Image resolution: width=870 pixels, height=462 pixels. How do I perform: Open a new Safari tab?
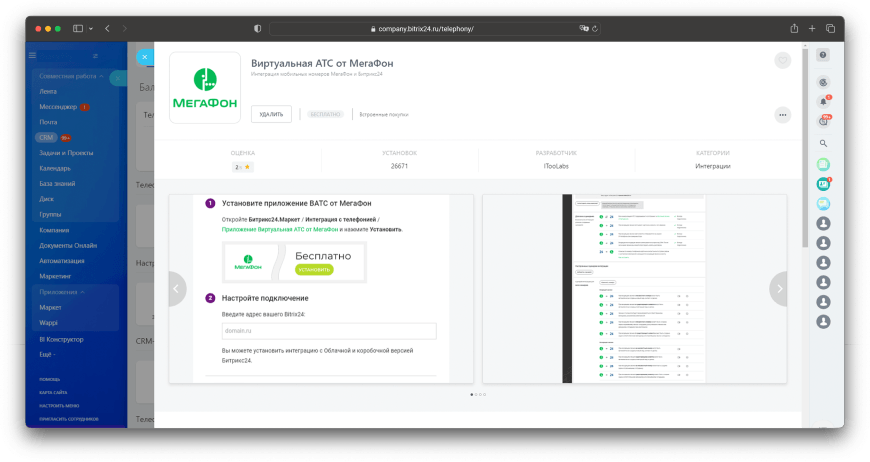point(812,28)
